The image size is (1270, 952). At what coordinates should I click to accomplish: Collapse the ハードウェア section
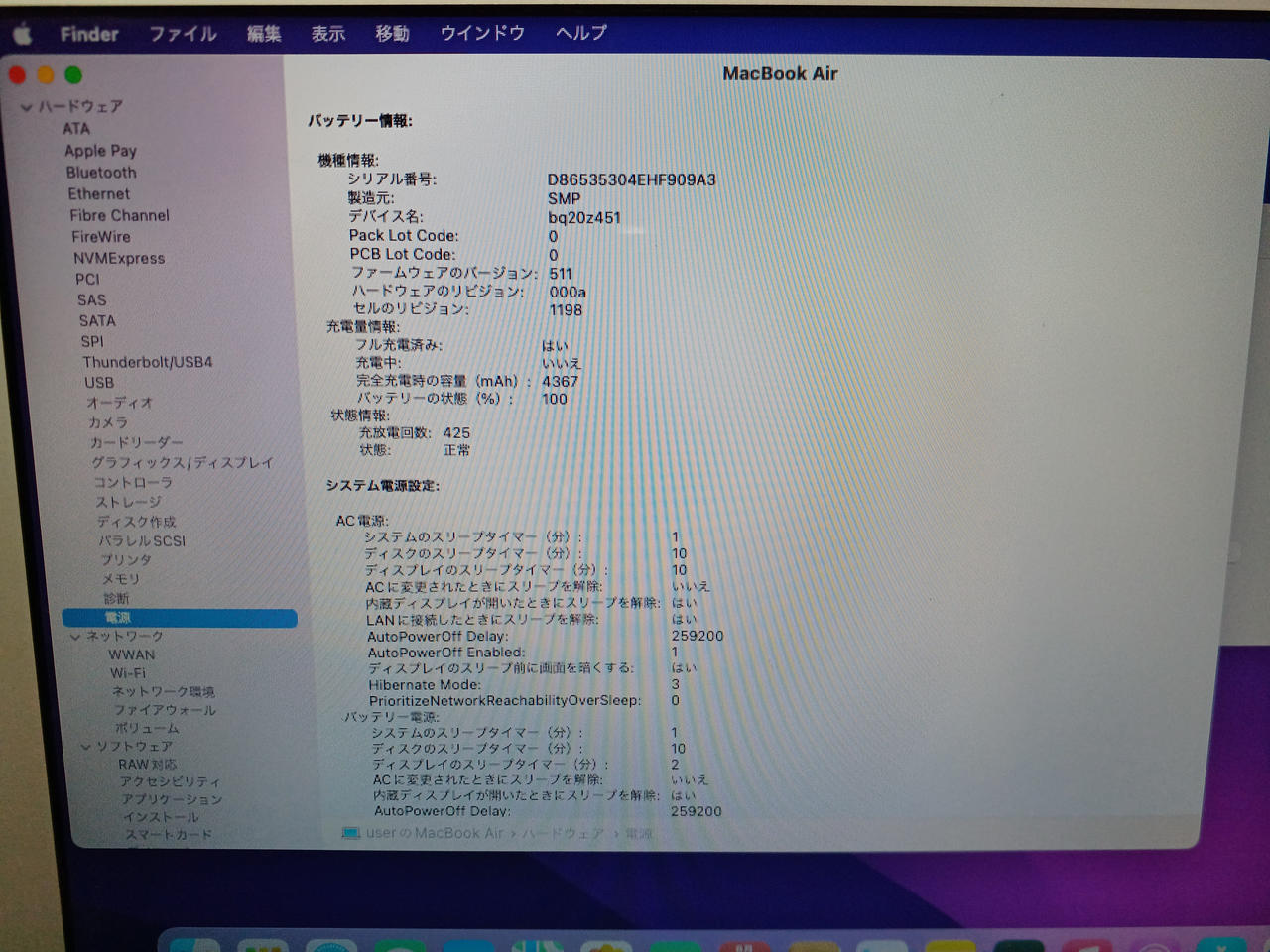pyautogui.click(x=27, y=107)
